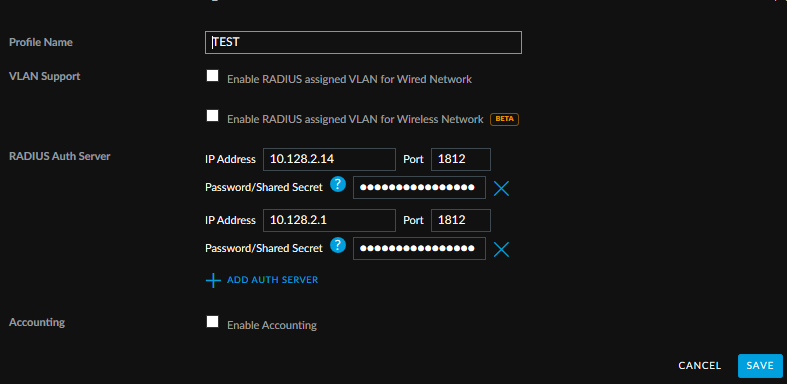Screen dimensions: 787x384
Task: Click the IP Address field showing 10.128.2.1
Action: pyautogui.click(x=329, y=220)
